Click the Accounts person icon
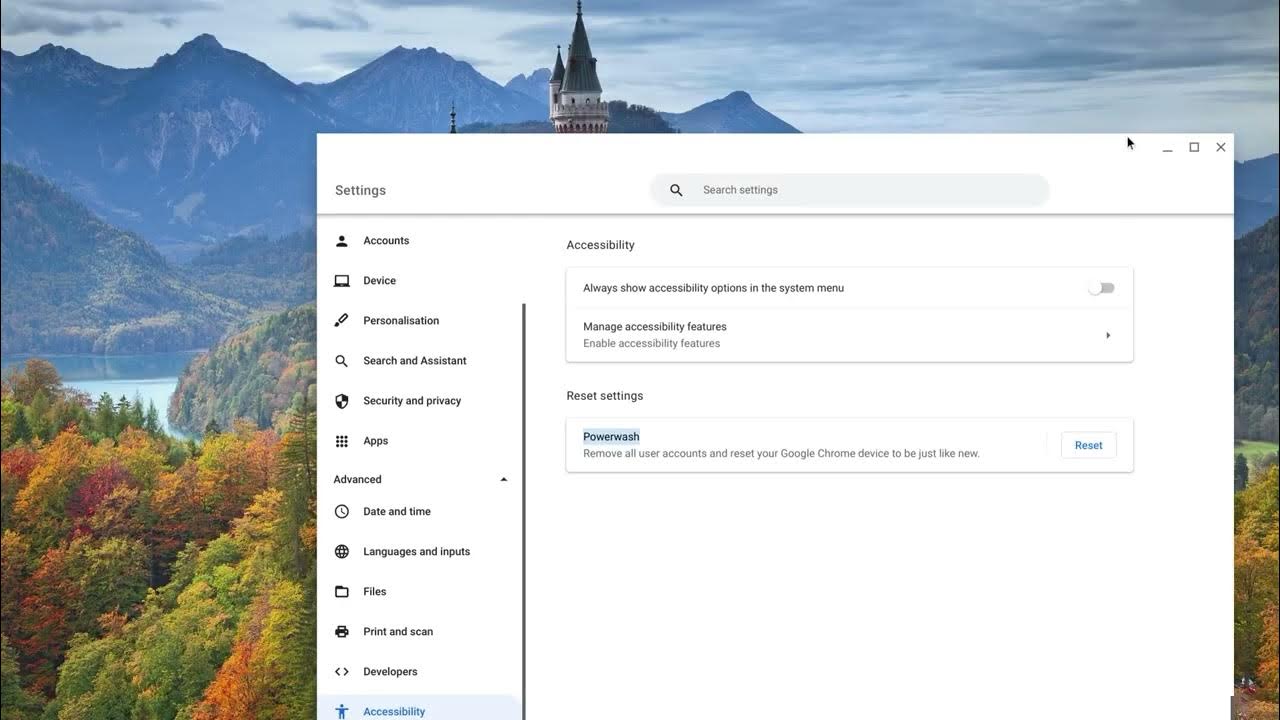Screen dimensions: 1280x720 (342, 241)
